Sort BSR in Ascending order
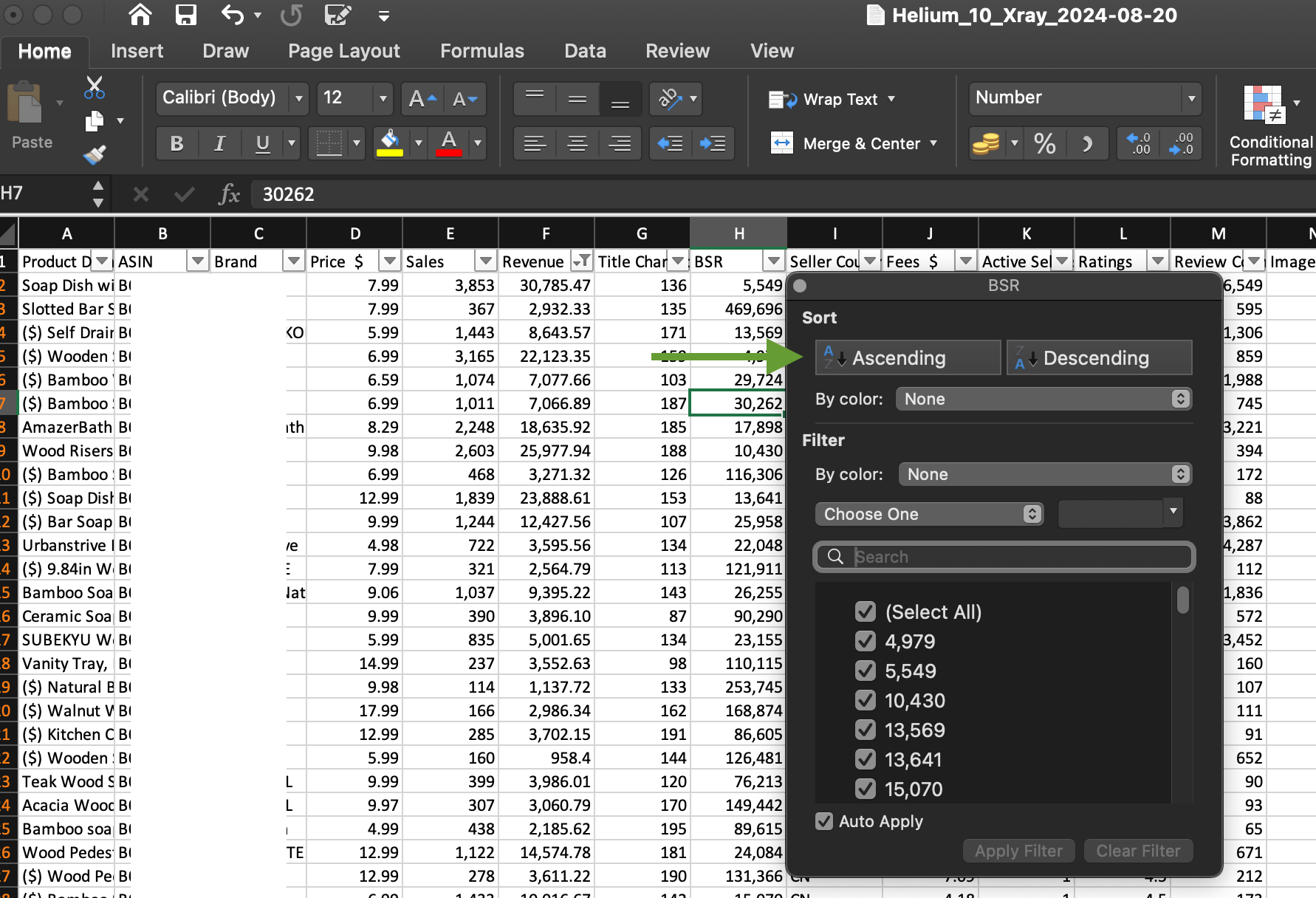 point(908,358)
